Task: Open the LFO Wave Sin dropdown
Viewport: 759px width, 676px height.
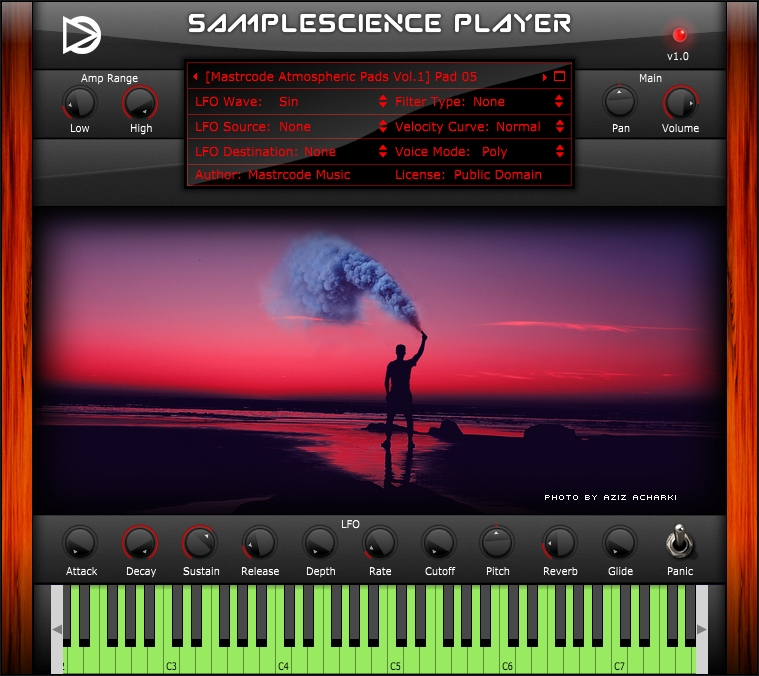Action: 288,102
